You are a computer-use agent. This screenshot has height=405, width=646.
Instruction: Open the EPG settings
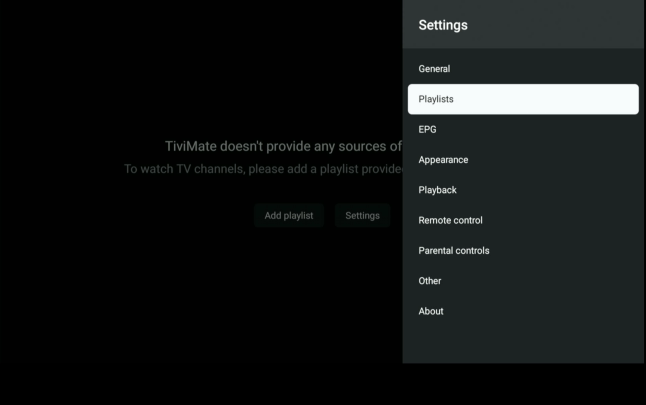(427, 129)
